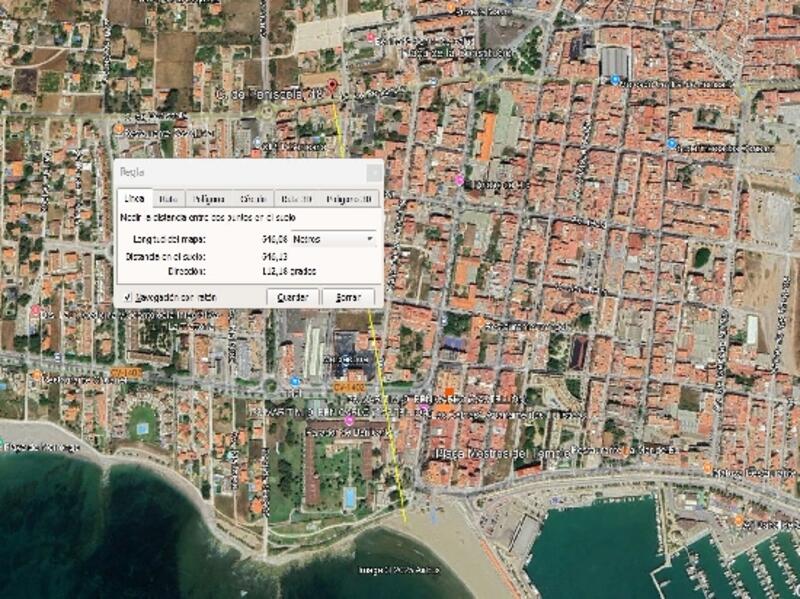
Task: Toggle the 'Navegación con ratón' checkbox
Action: pyautogui.click(x=128, y=297)
